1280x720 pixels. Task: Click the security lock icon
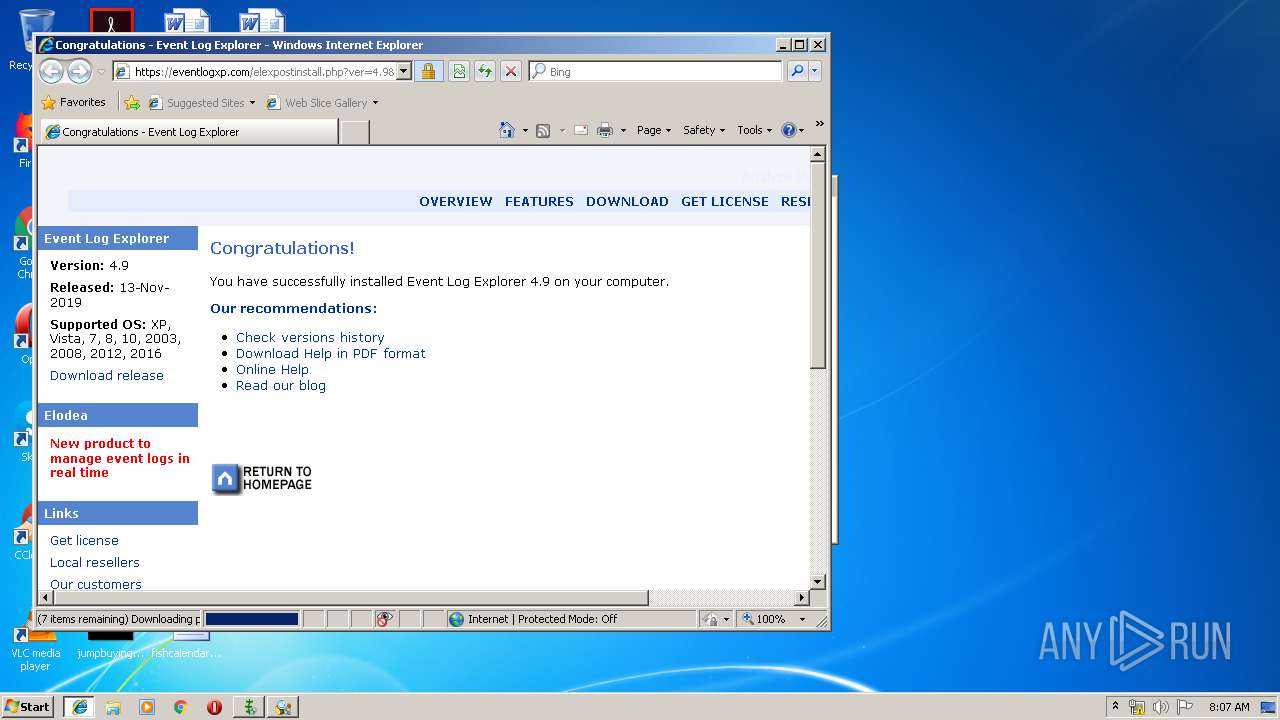[x=428, y=71]
